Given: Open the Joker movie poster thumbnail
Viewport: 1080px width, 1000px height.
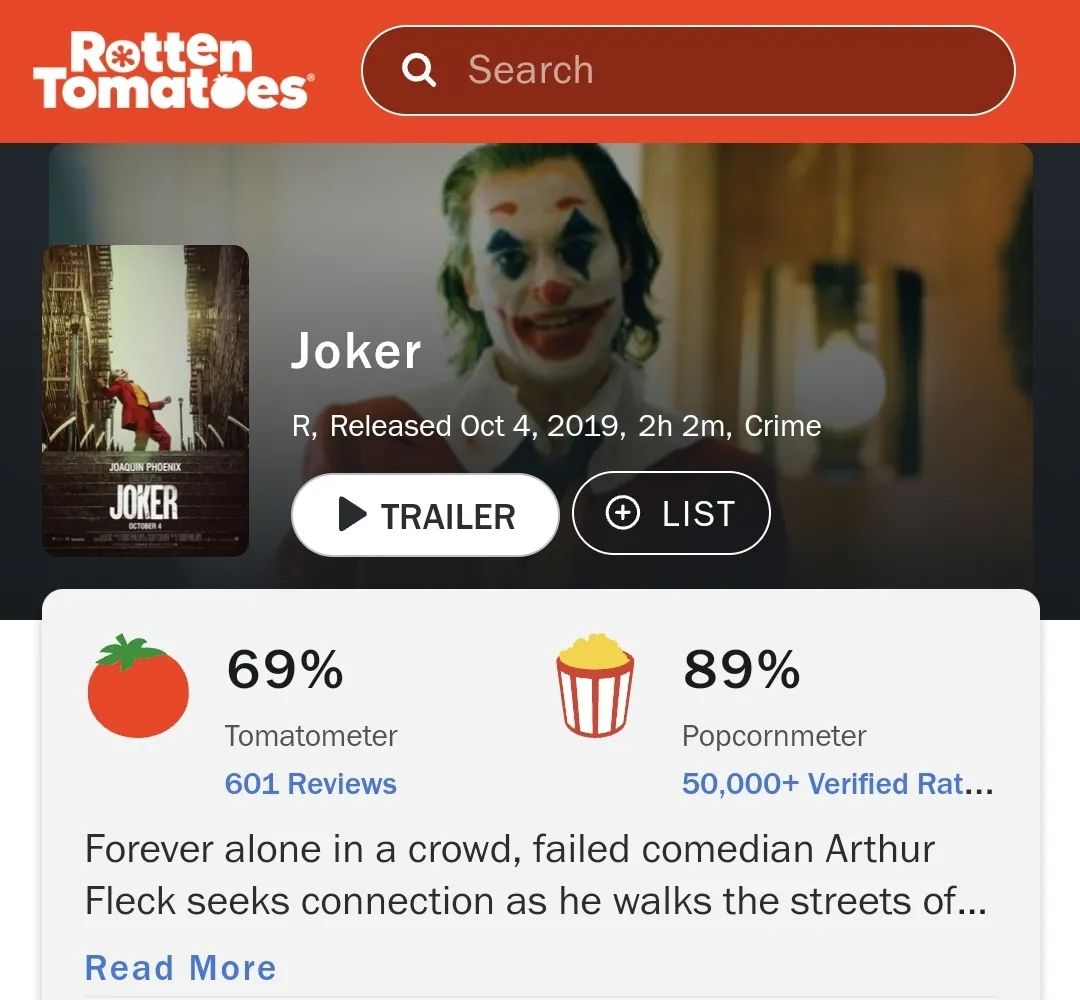Looking at the screenshot, I should [x=145, y=400].
